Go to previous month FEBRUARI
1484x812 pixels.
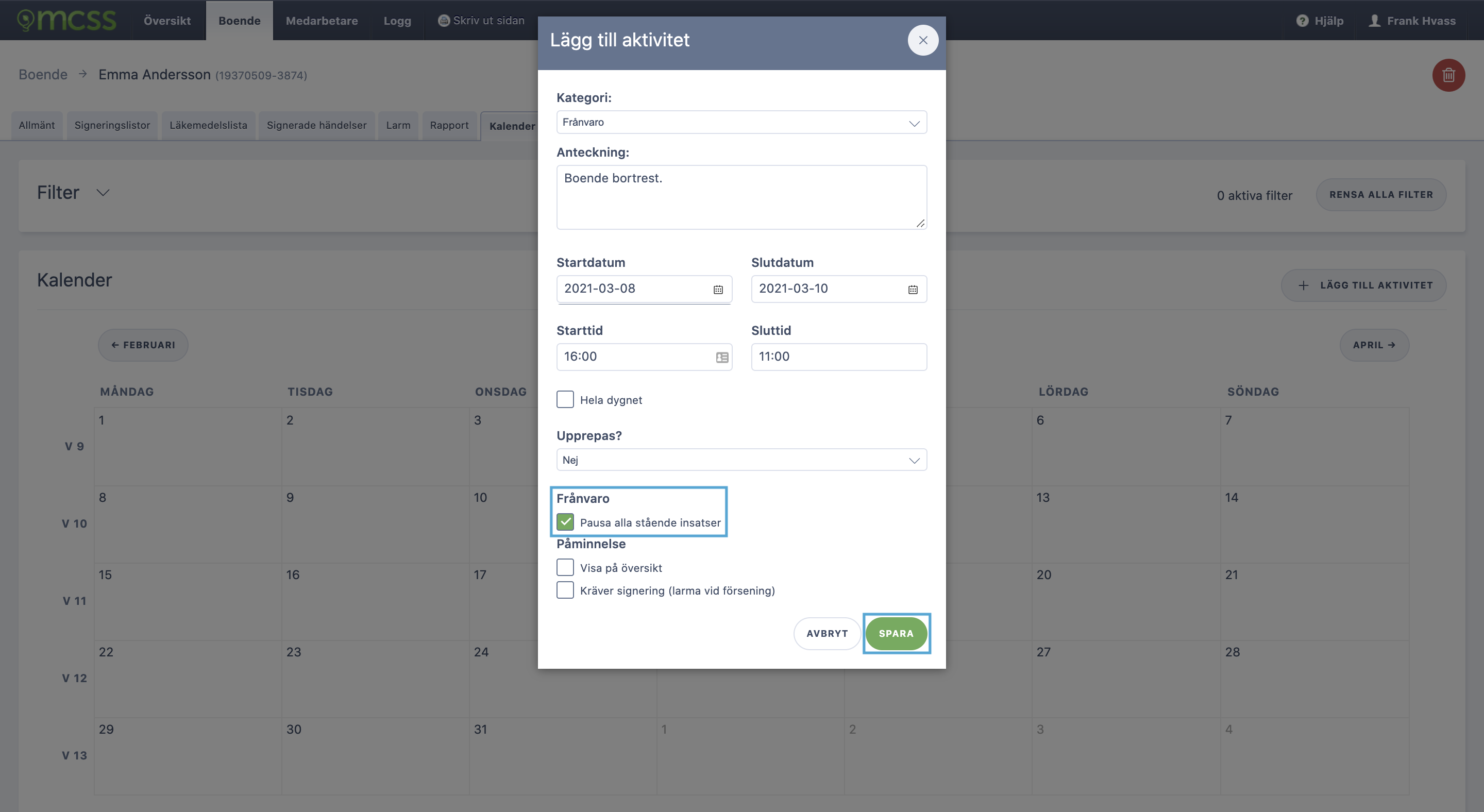point(143,345)
